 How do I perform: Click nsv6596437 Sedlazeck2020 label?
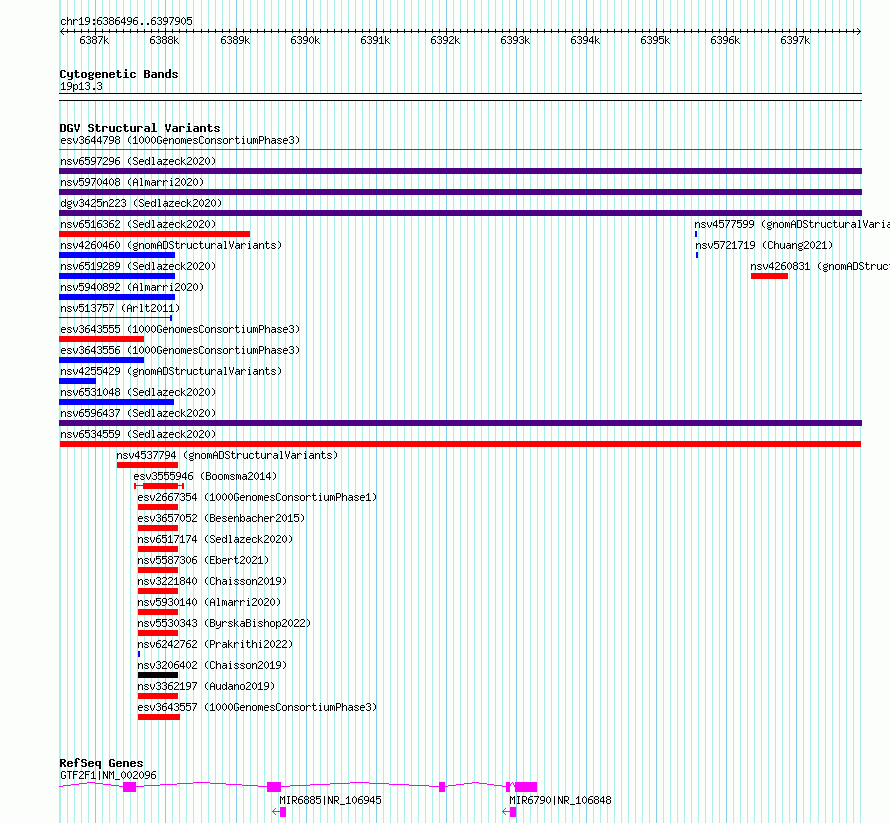pyautogui.click(x=138, y=413)
